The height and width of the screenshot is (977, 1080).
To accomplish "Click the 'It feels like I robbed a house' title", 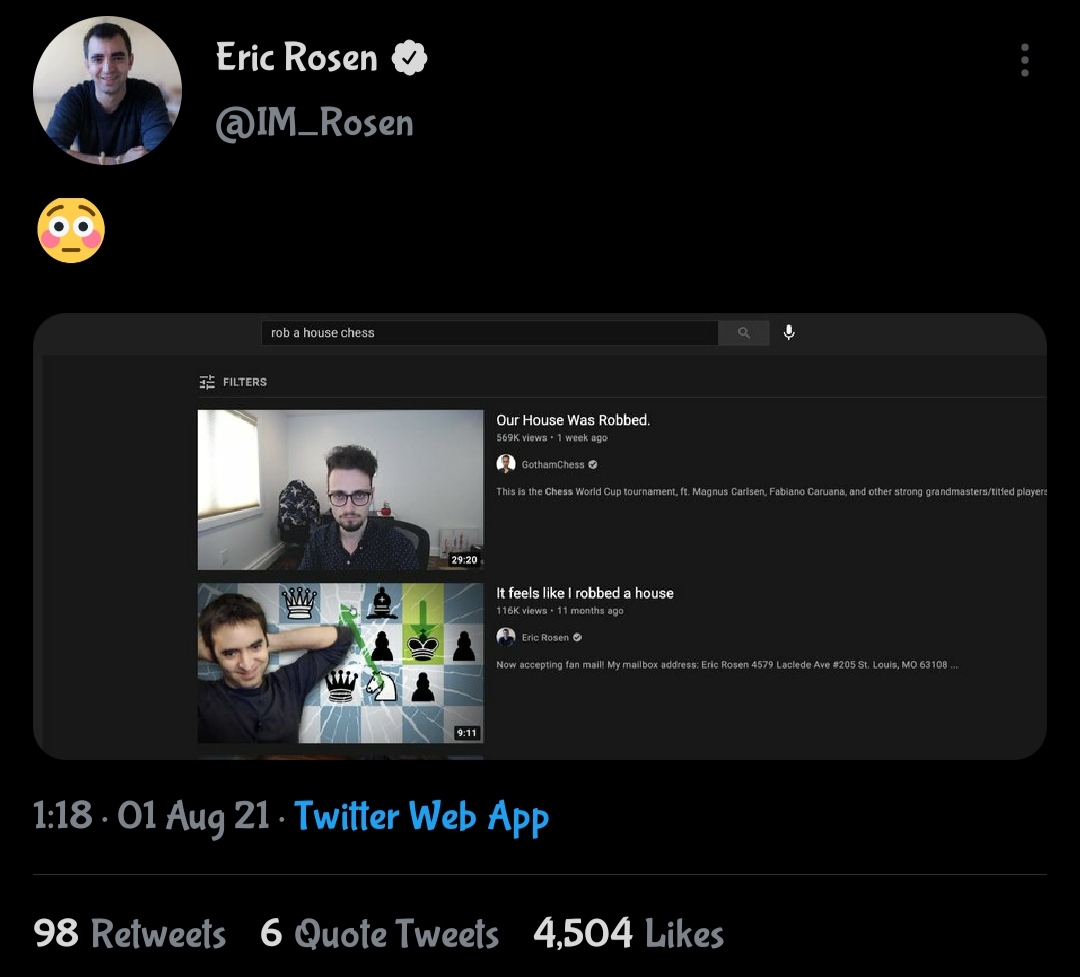I will click(585, 593).
